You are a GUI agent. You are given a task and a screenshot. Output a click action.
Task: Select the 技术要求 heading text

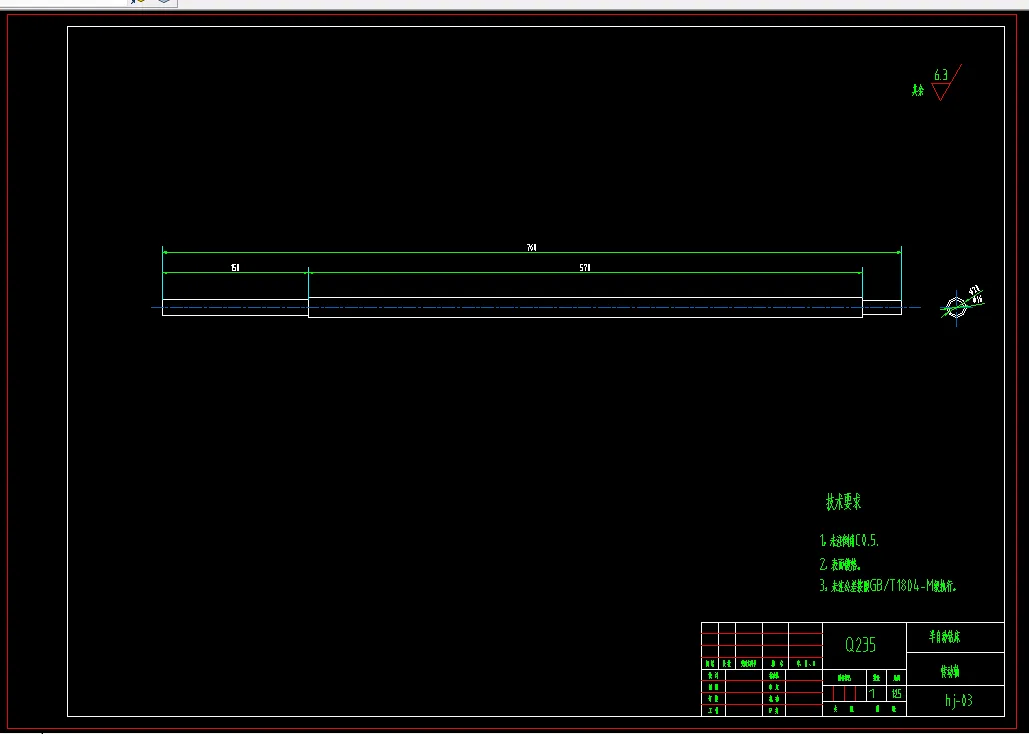pyautogui.click(x=843, y=503)
